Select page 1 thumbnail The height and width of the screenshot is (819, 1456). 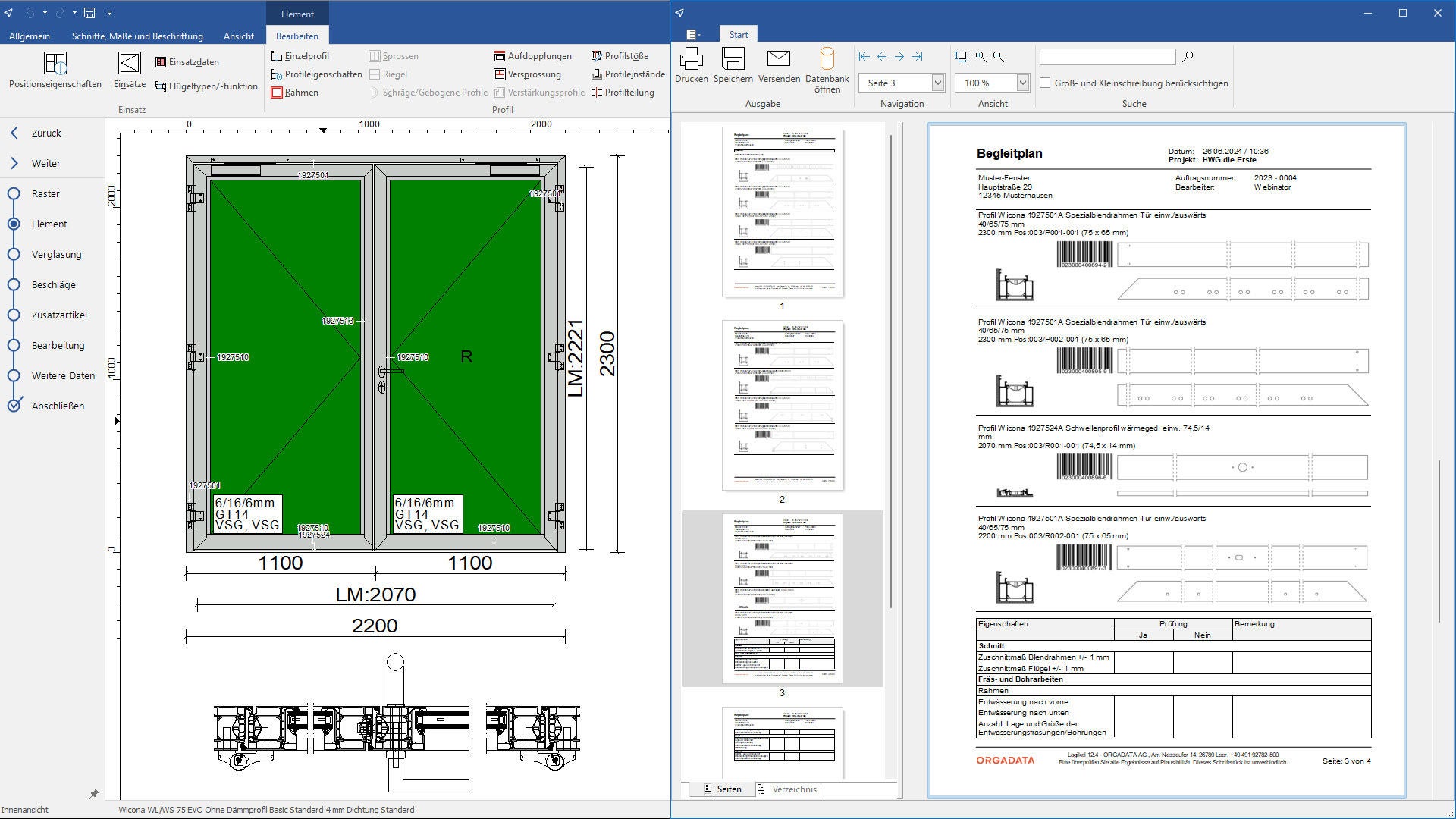tap(782, 212)
